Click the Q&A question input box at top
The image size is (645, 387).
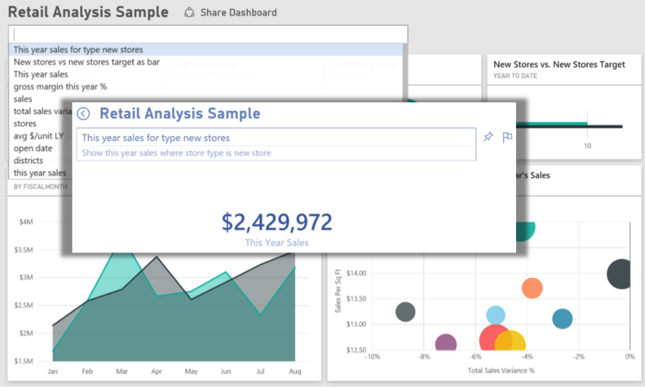click(208, 34)
